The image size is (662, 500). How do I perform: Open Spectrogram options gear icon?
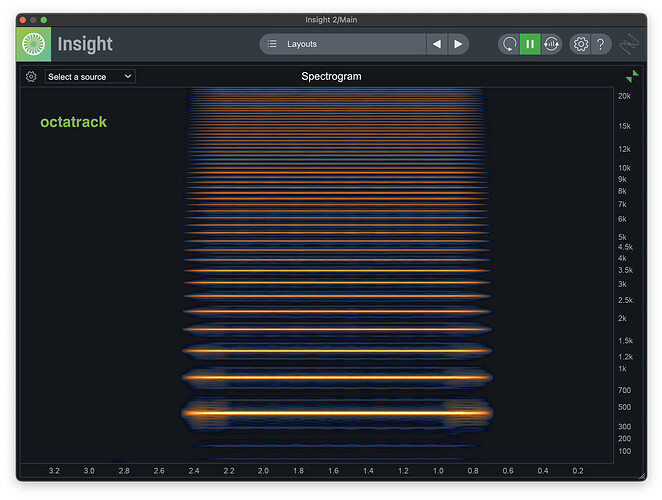(x=31, y=77)
